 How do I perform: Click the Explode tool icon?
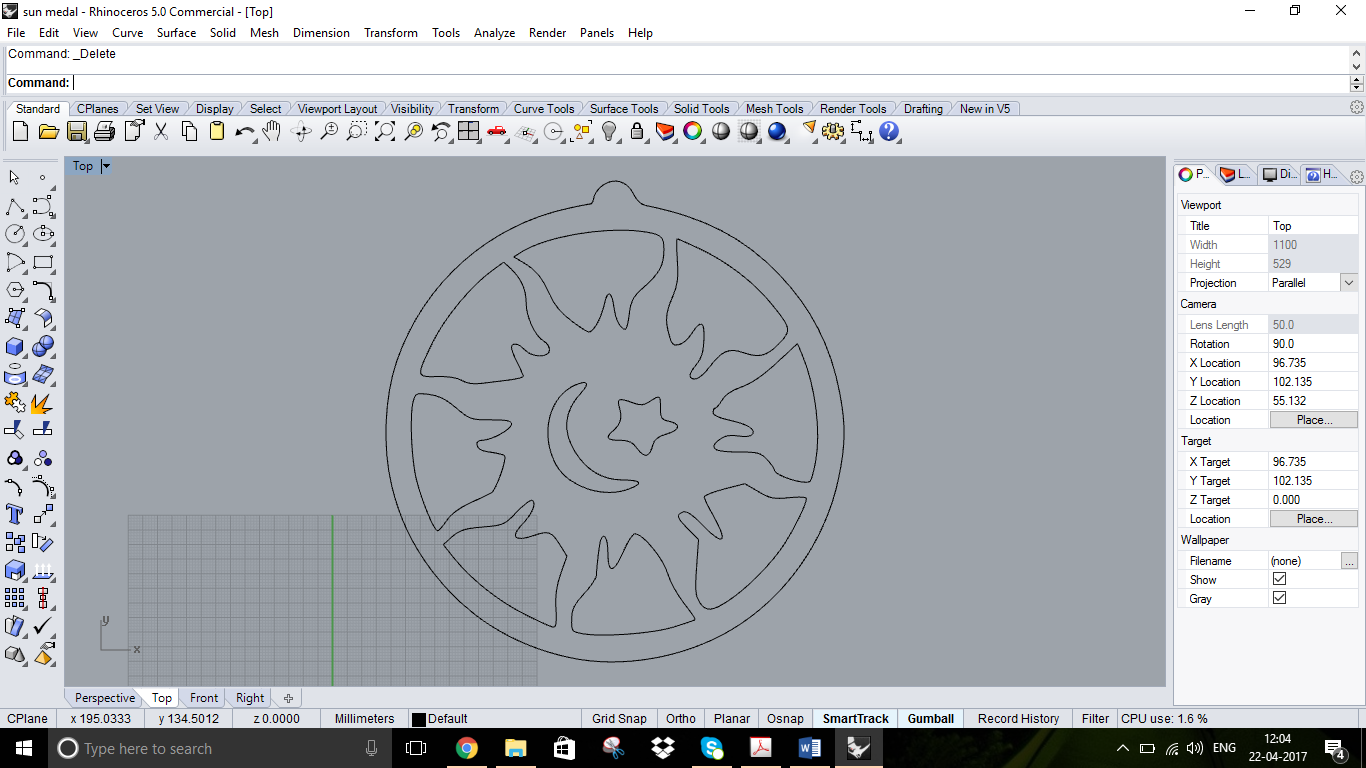click(42, 403)
